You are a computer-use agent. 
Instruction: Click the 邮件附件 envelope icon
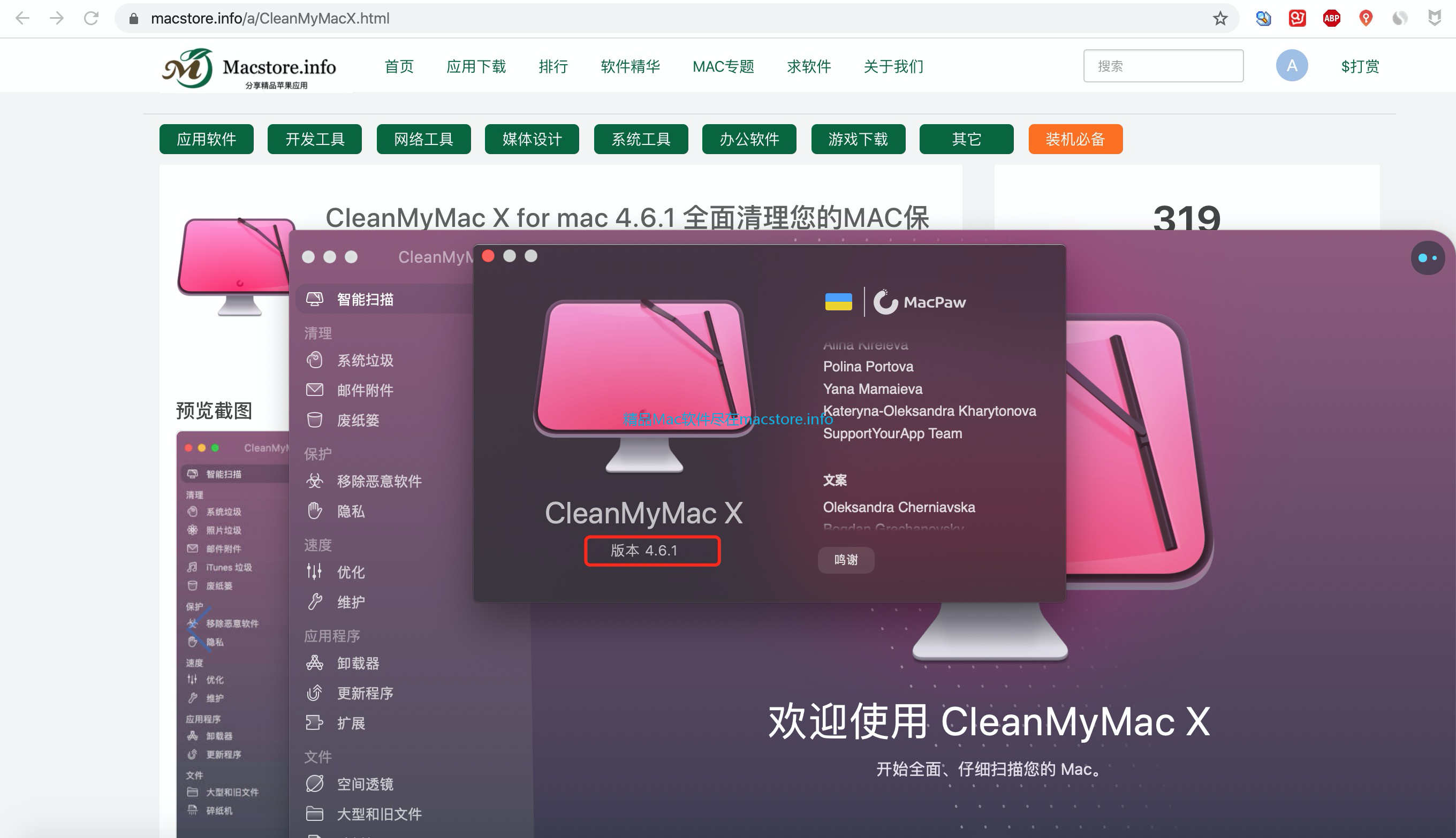[x=314, y=390]
